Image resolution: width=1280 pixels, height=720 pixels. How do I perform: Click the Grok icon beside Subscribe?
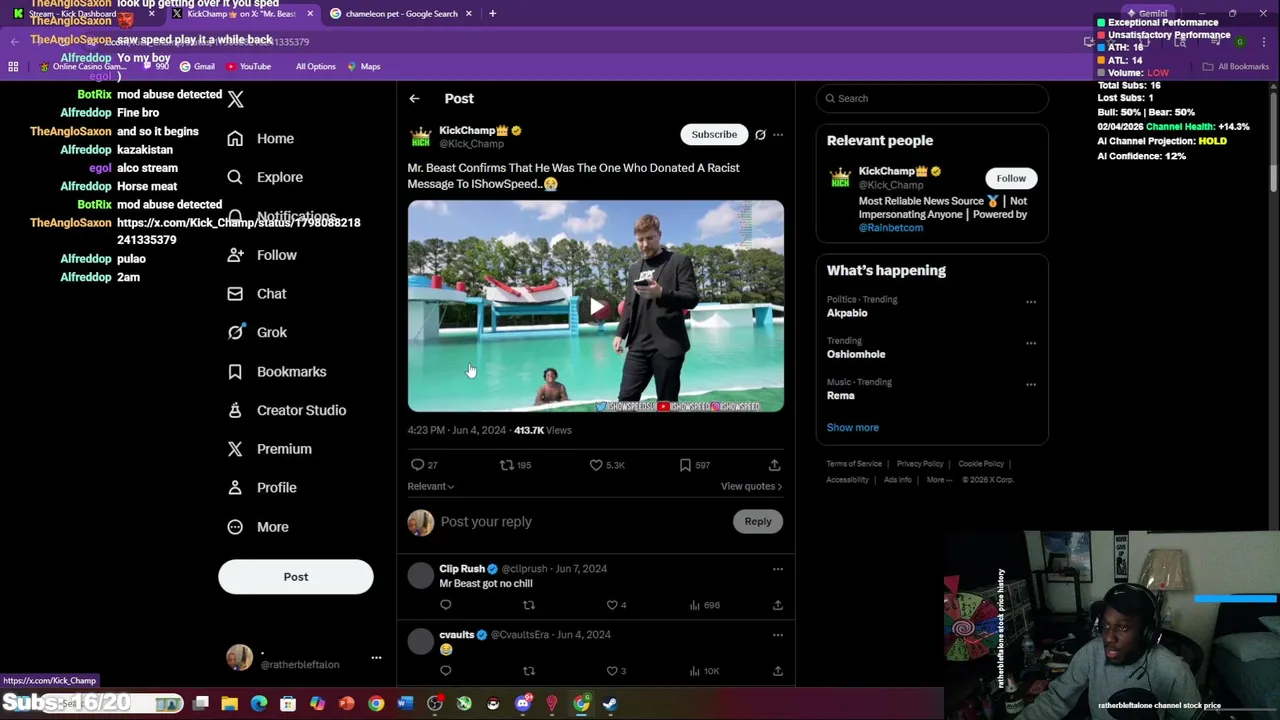(x=760, y=134)
